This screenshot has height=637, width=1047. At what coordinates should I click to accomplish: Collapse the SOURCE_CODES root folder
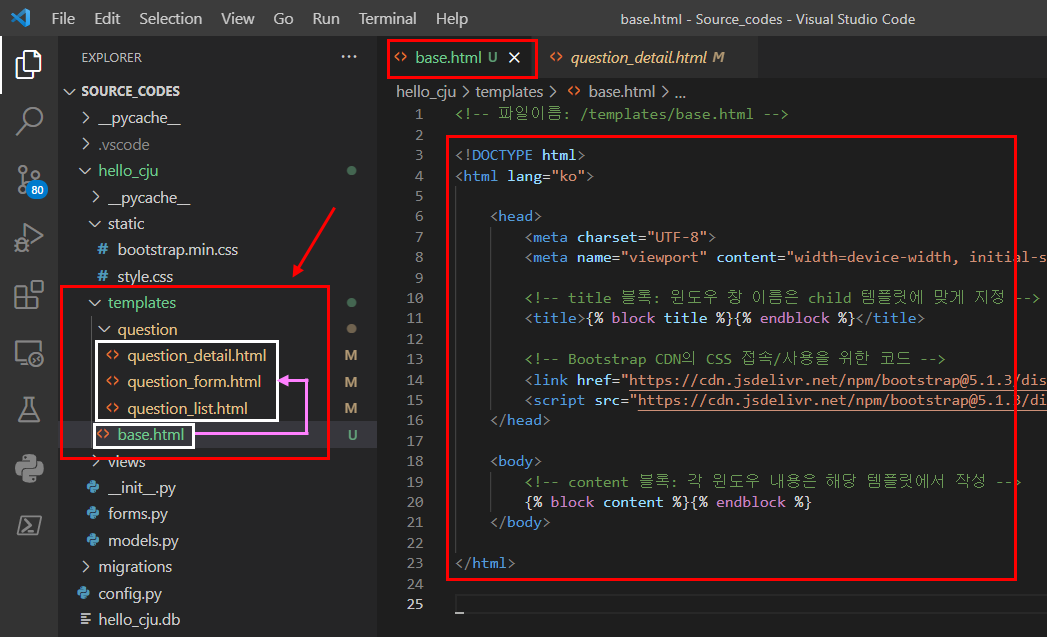click(x=69, y=91)
